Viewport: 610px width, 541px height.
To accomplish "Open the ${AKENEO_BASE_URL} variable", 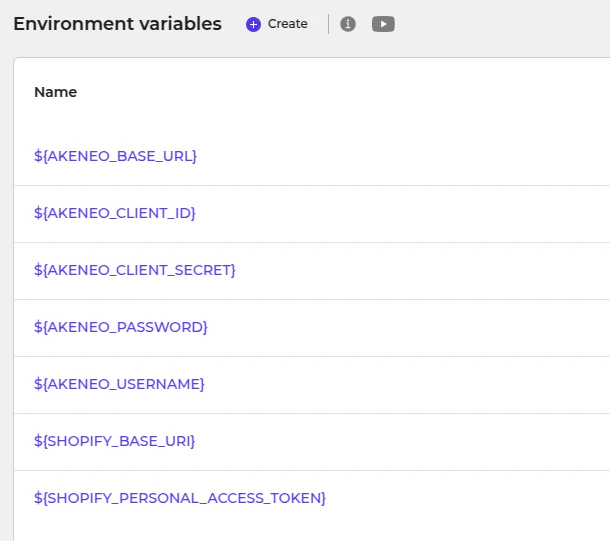I will tap(116, 156).
